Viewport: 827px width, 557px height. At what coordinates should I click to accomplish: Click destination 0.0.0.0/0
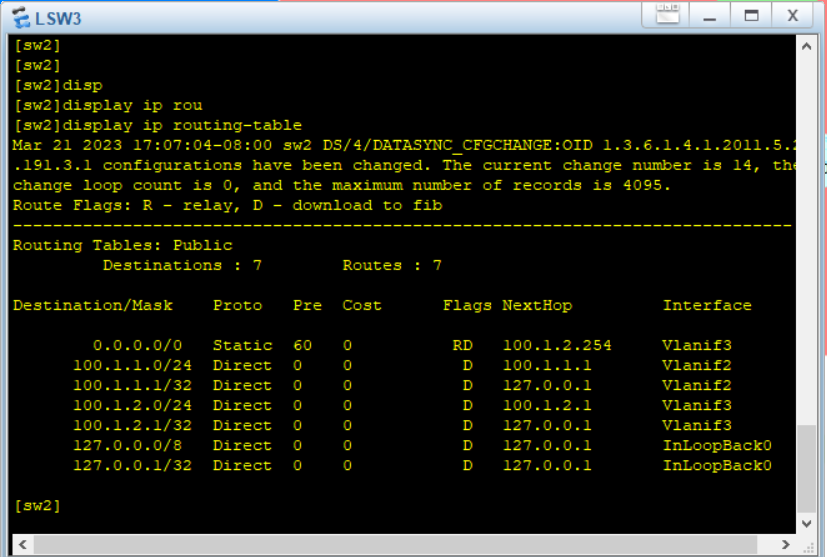[138, 345]
